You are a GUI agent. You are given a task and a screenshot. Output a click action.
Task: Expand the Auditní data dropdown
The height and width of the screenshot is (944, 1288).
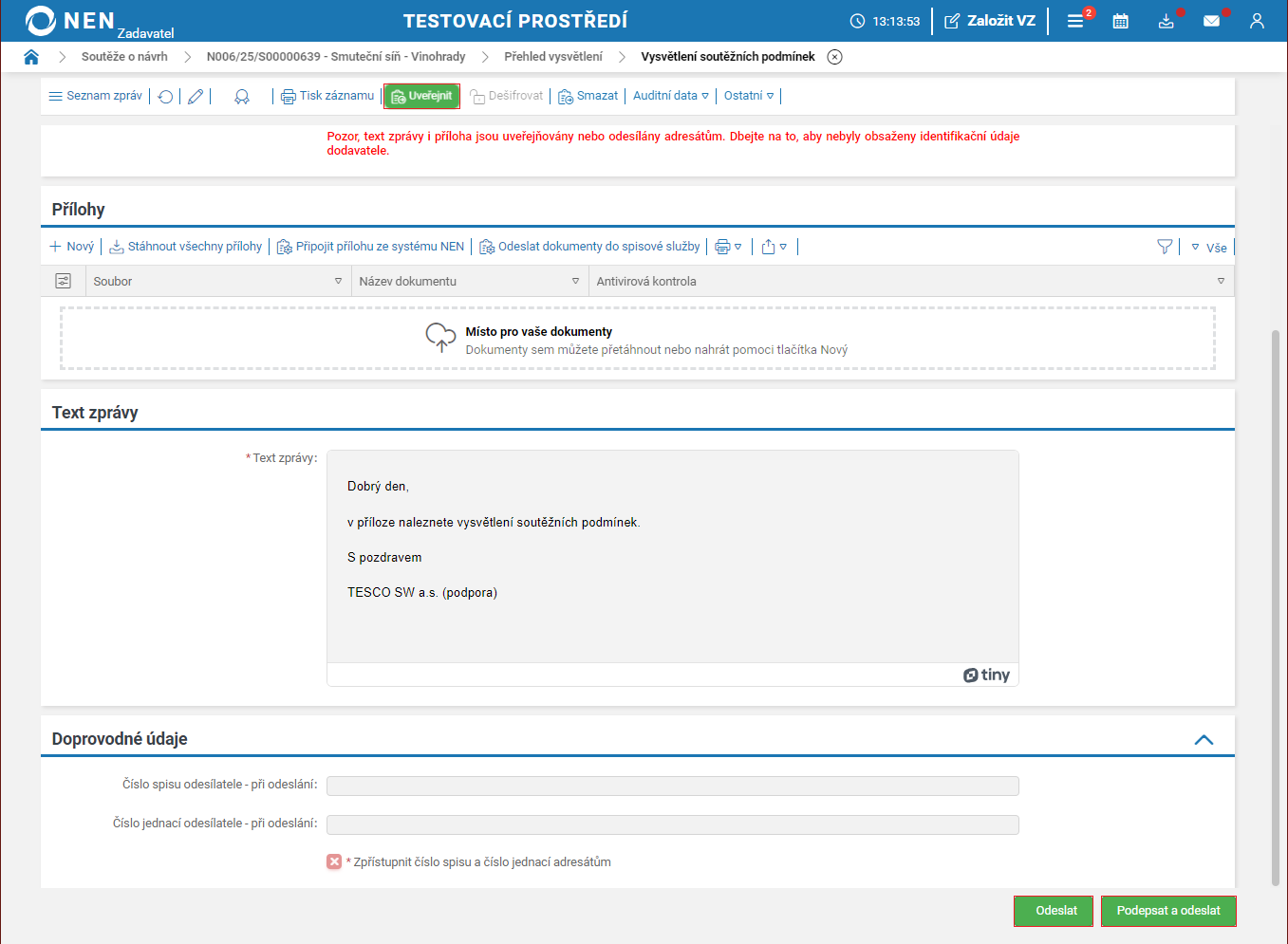[670, 96]
